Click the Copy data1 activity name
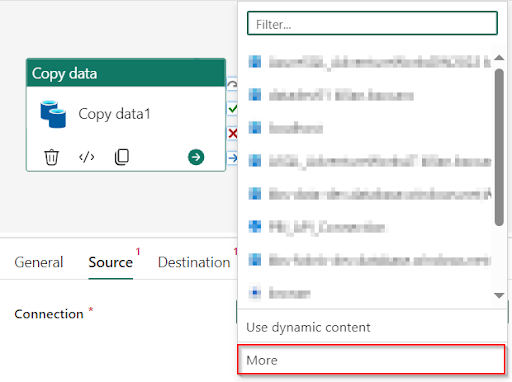 (114, 114)
